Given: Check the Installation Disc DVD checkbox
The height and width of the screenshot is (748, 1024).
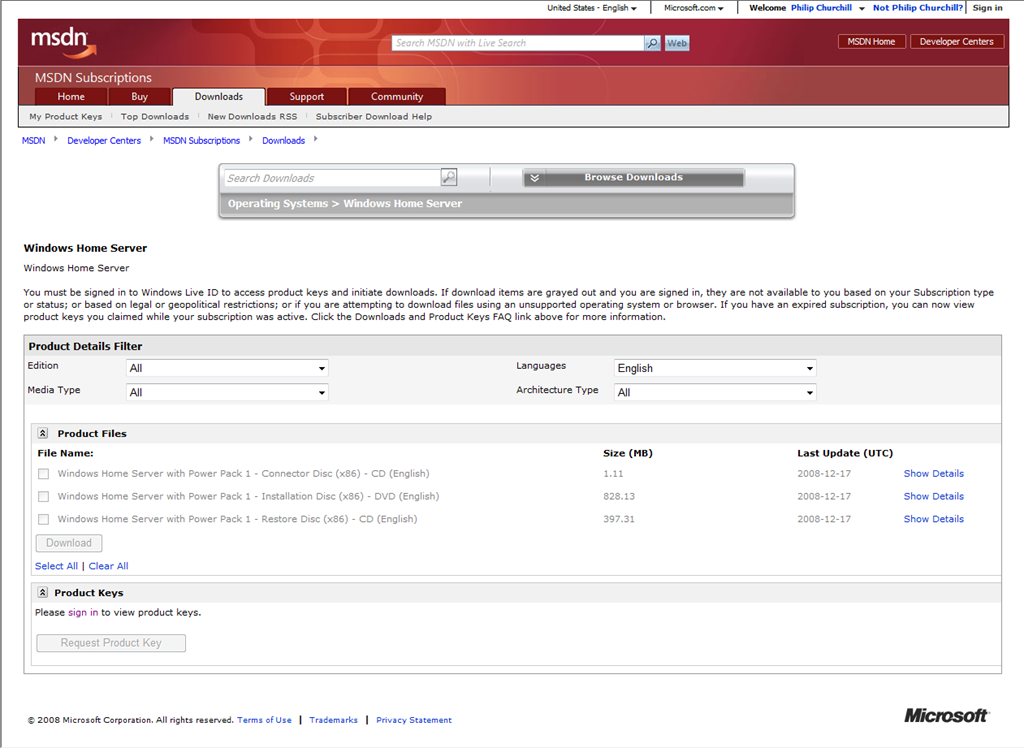Looking at the screenshot, I should (x=43, y=496).
